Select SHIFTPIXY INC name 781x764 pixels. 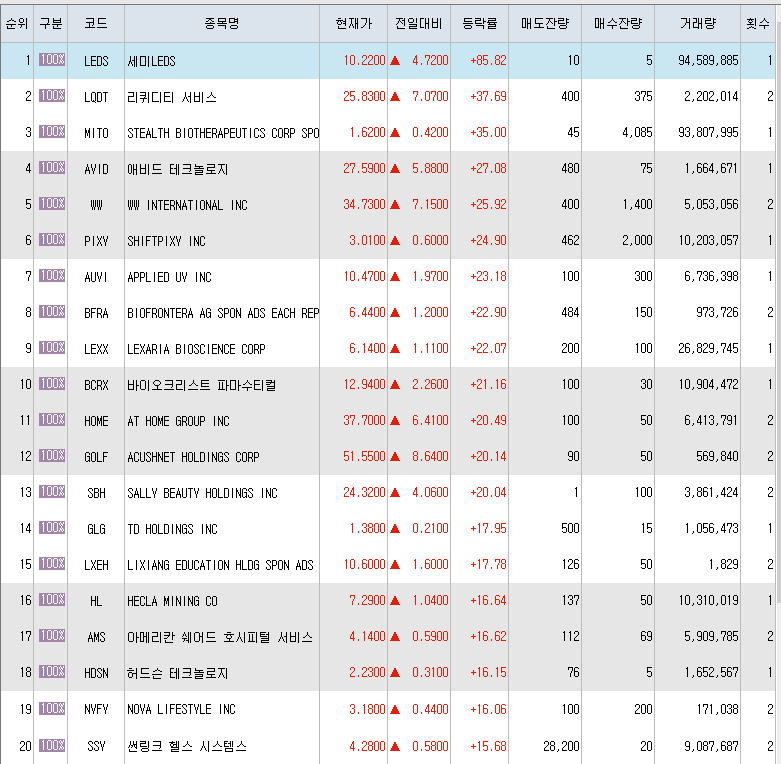click(166, 241)
